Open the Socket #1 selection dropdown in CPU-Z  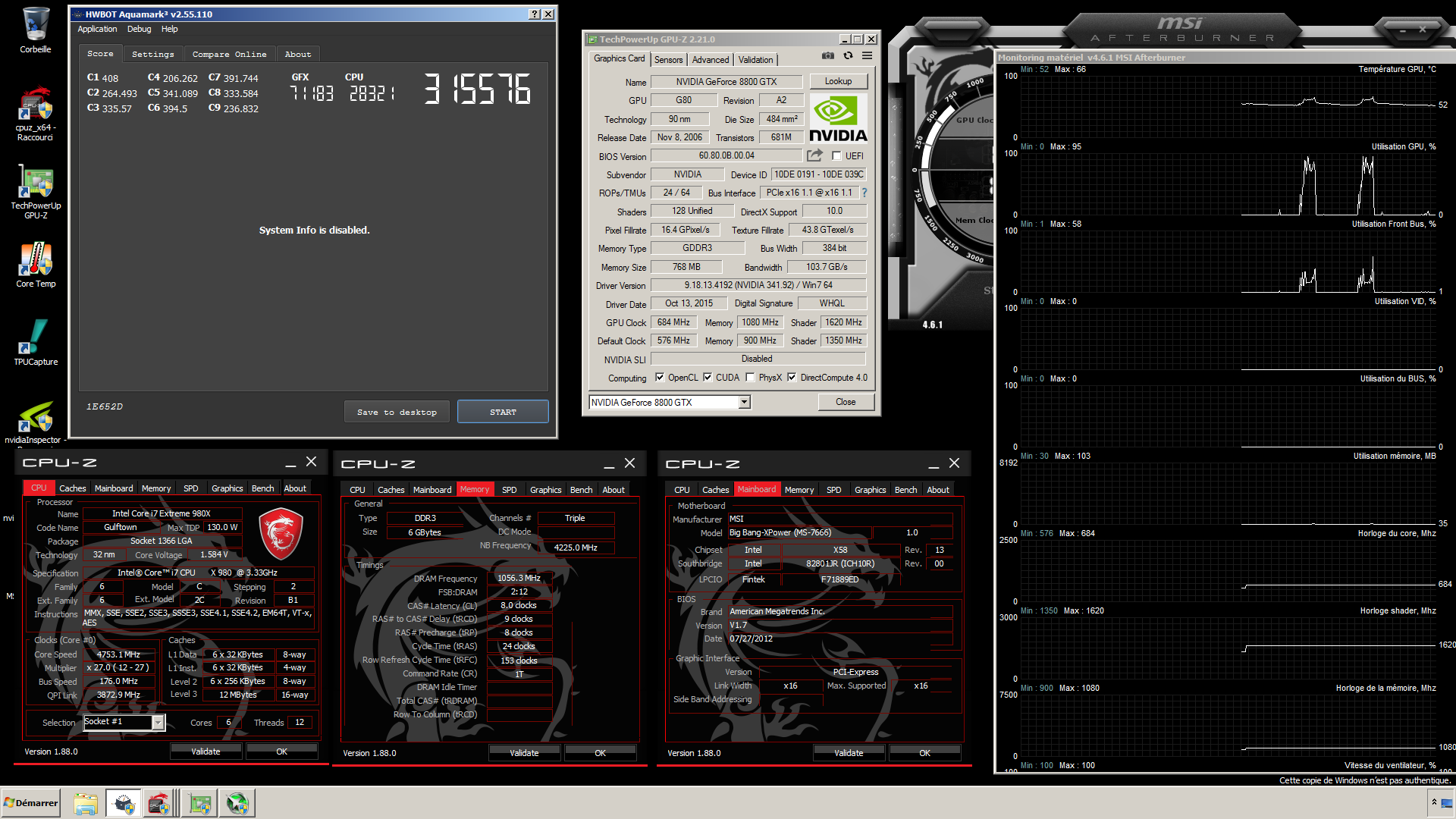click(x=158, y=723)
